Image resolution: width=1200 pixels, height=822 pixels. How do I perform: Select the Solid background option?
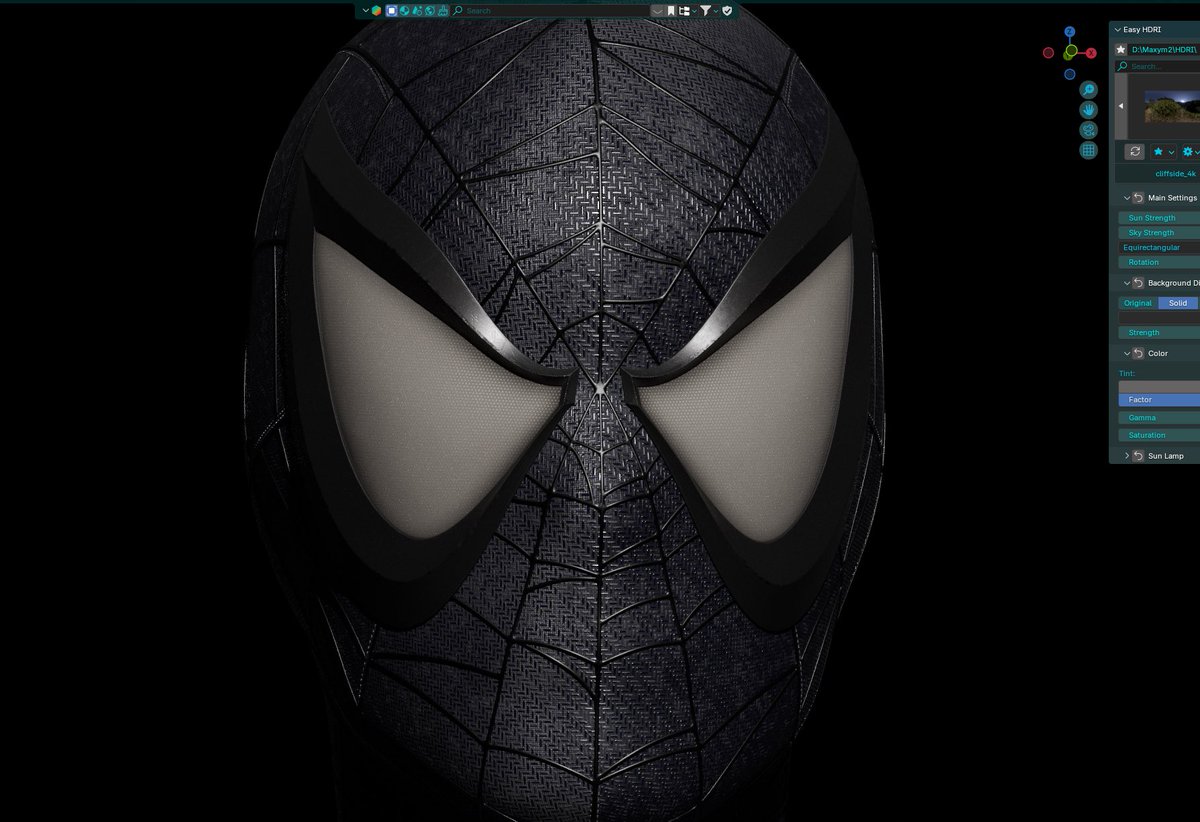point(1179,303)
